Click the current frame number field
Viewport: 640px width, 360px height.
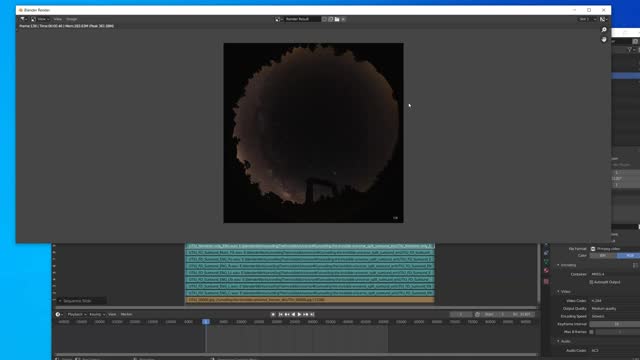click(x=461, y=314)
